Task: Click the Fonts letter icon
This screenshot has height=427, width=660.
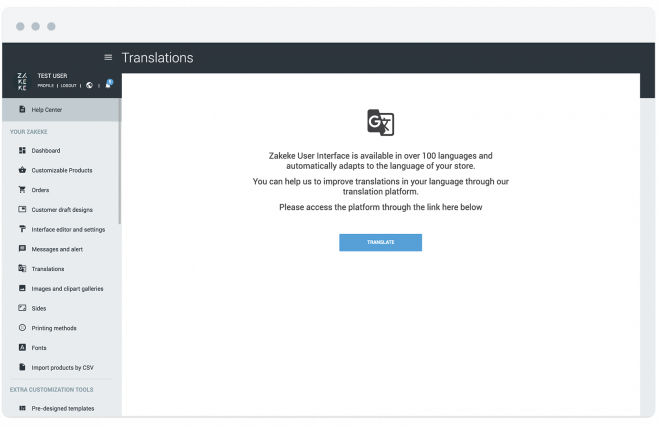Action: coord(22,348)
